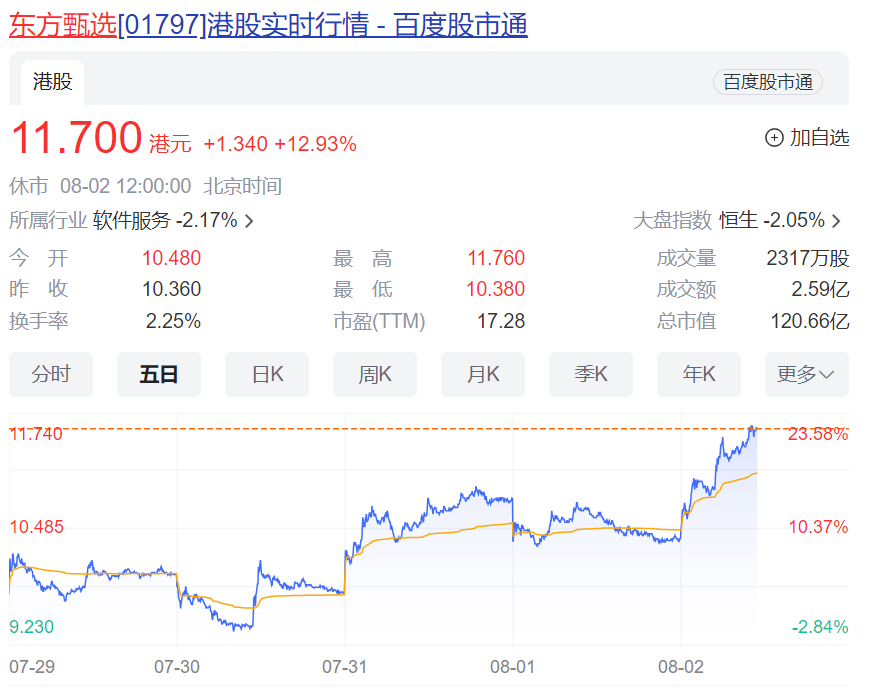Click the 07-29 date on chart axis

coord(32,667)
